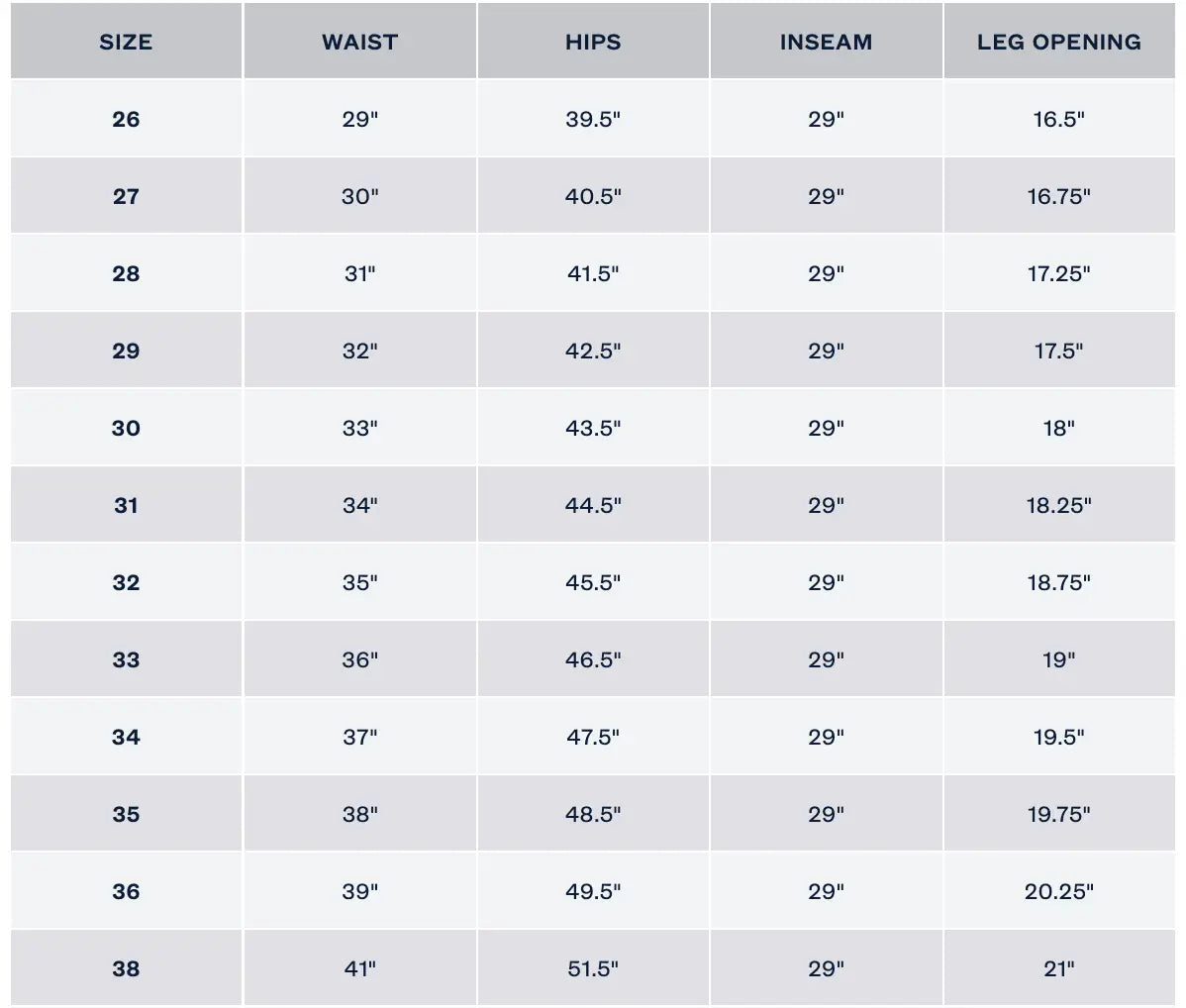The image size is (1186, 1008).
Task: Click the WAIST column header
Action: [359, 42]
